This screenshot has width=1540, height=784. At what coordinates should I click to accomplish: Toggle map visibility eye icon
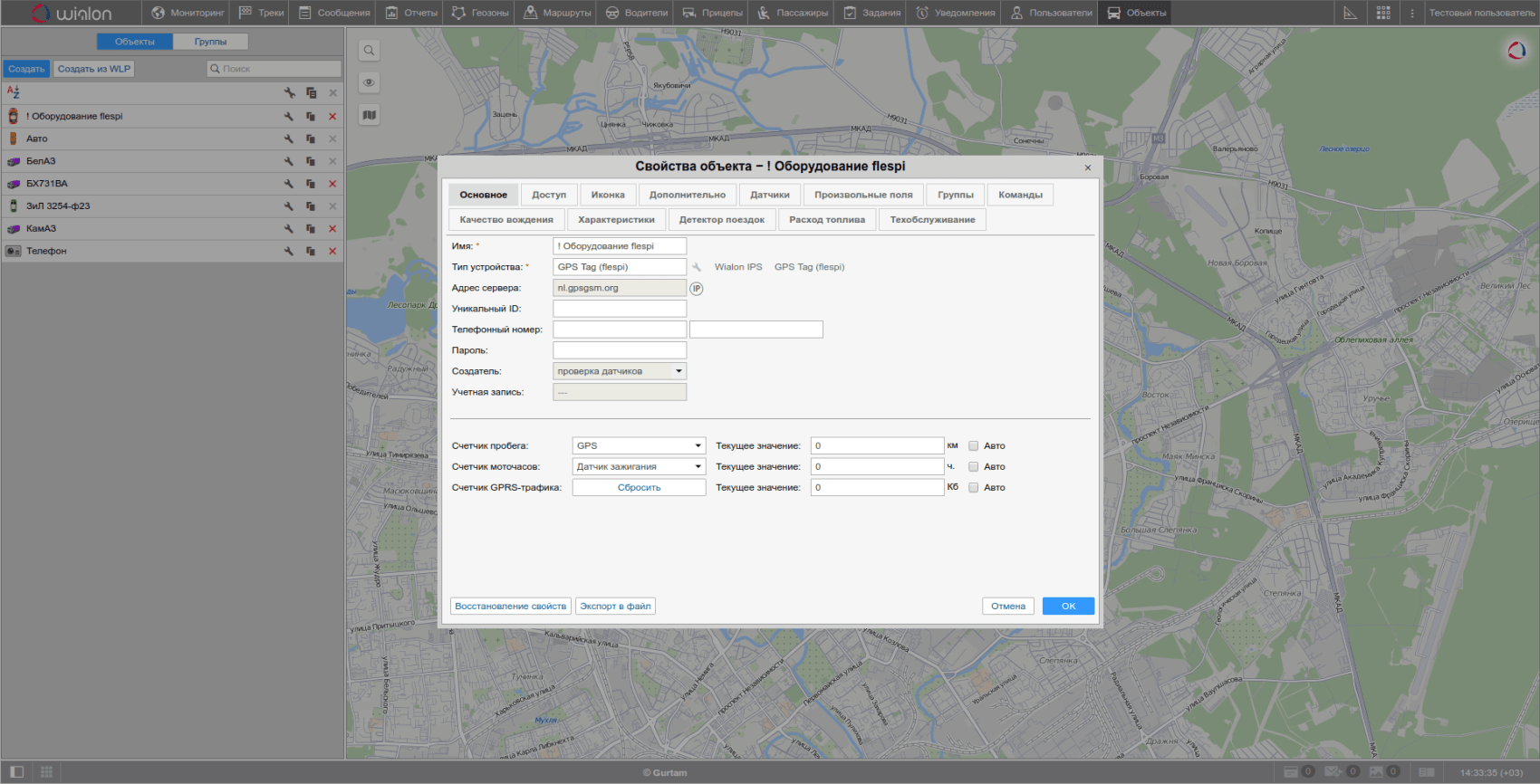click(369, 82)
